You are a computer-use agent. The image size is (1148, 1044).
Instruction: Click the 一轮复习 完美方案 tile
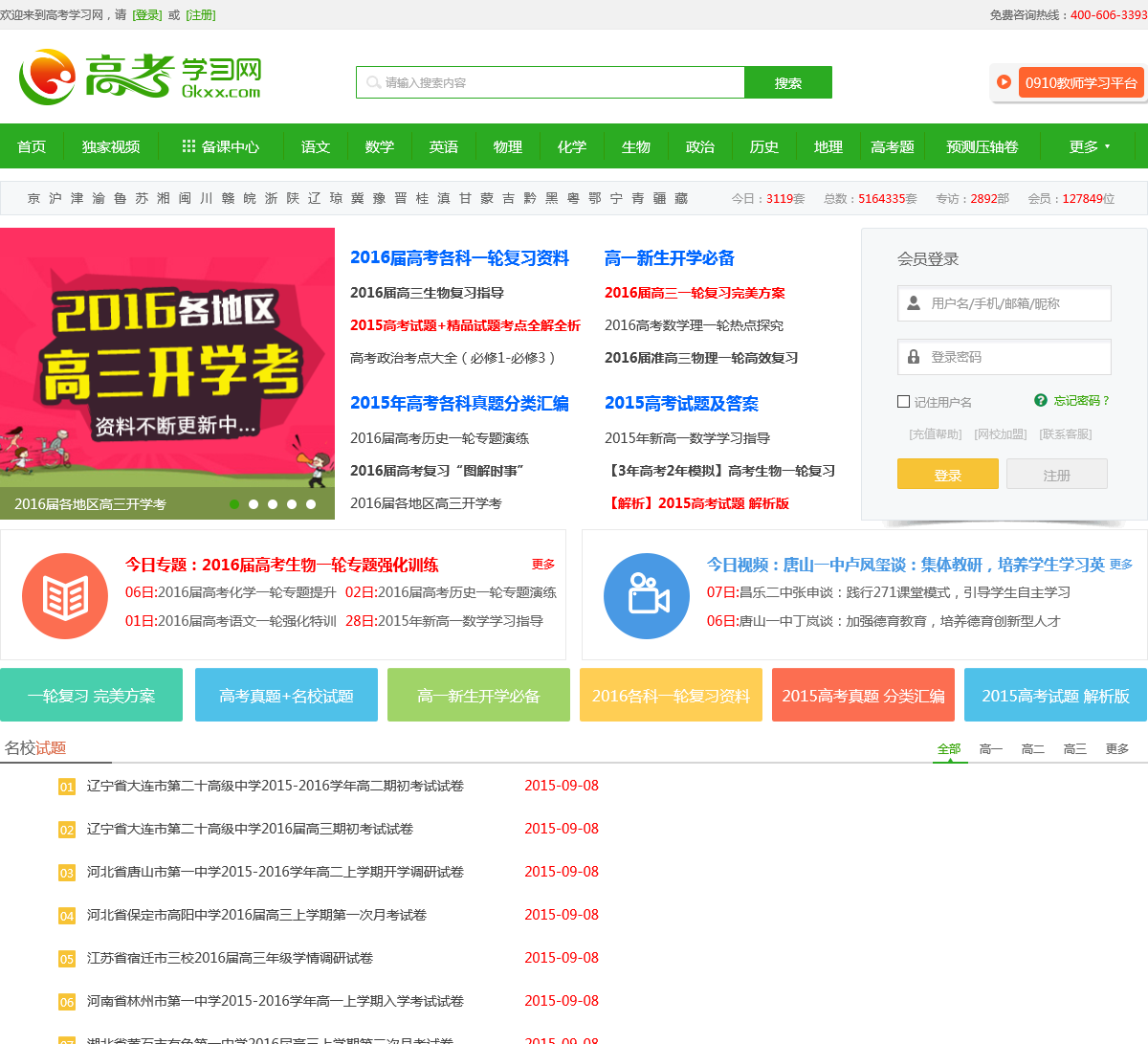point(92,695)
